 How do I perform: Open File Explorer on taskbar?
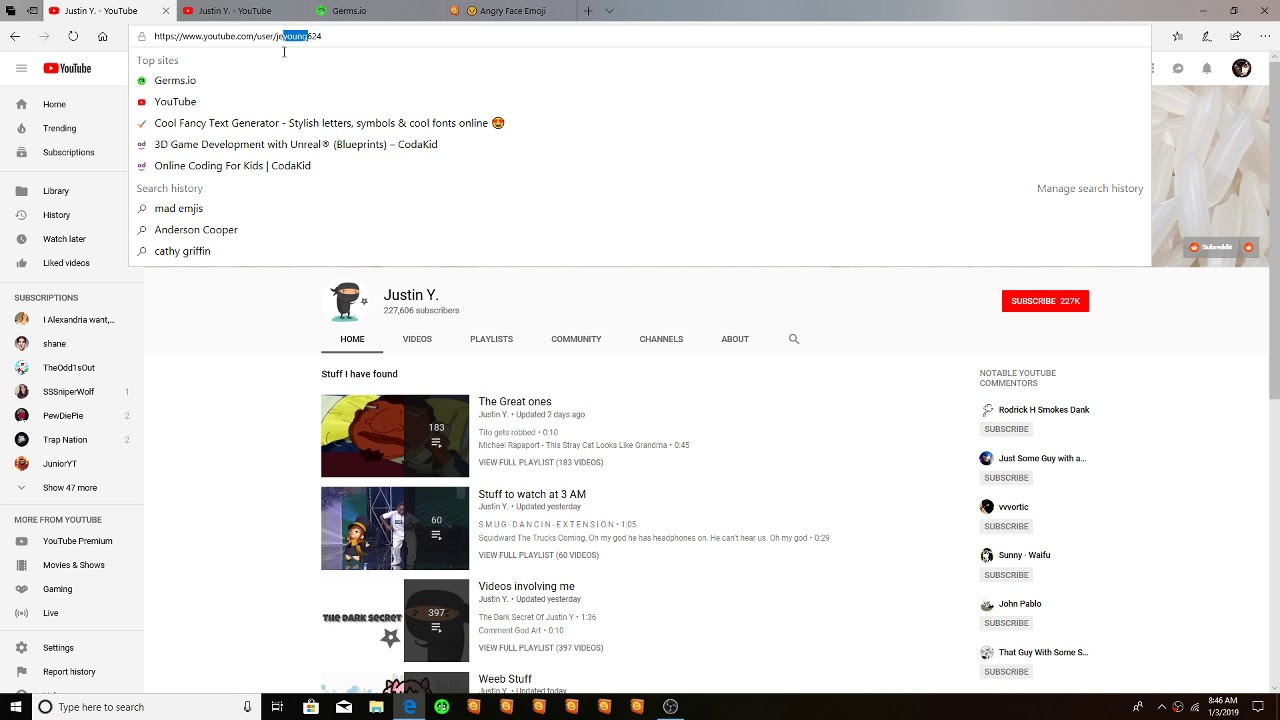tap(376, 707)
